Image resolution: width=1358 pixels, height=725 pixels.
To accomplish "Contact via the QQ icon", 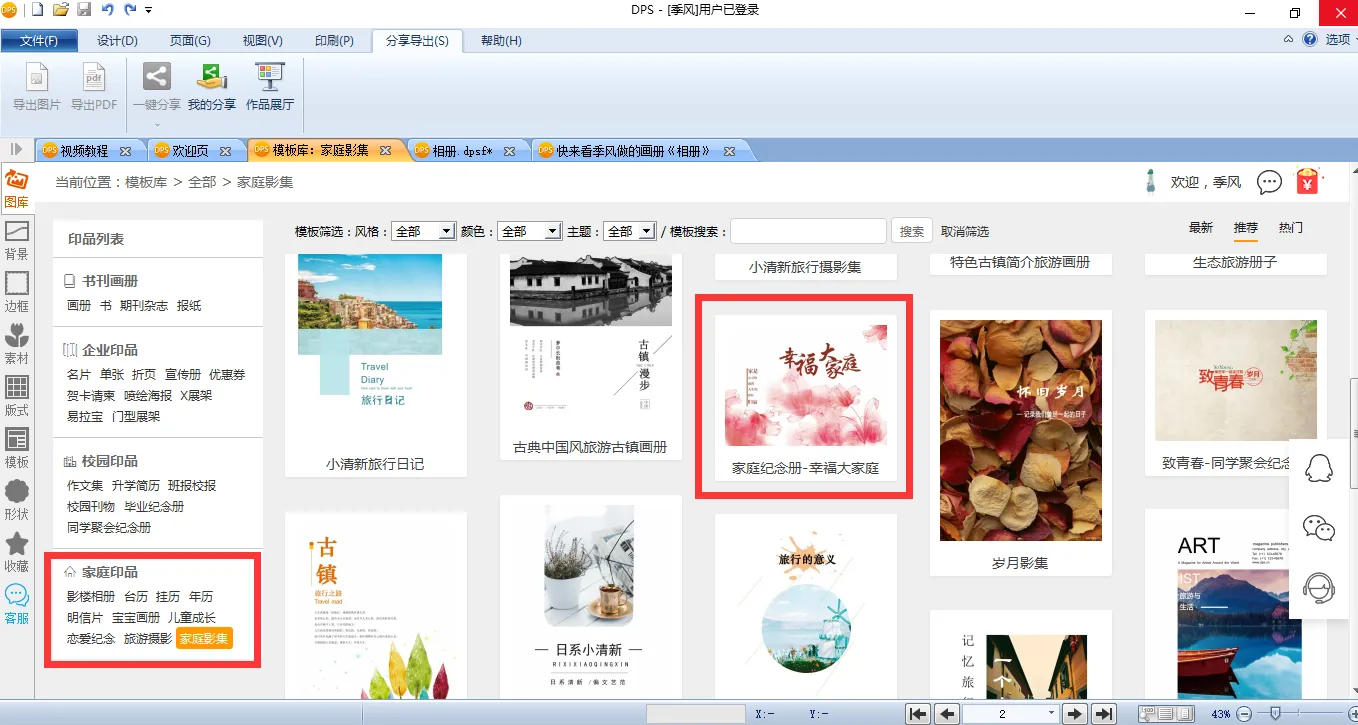I will tap(1320, 468).
